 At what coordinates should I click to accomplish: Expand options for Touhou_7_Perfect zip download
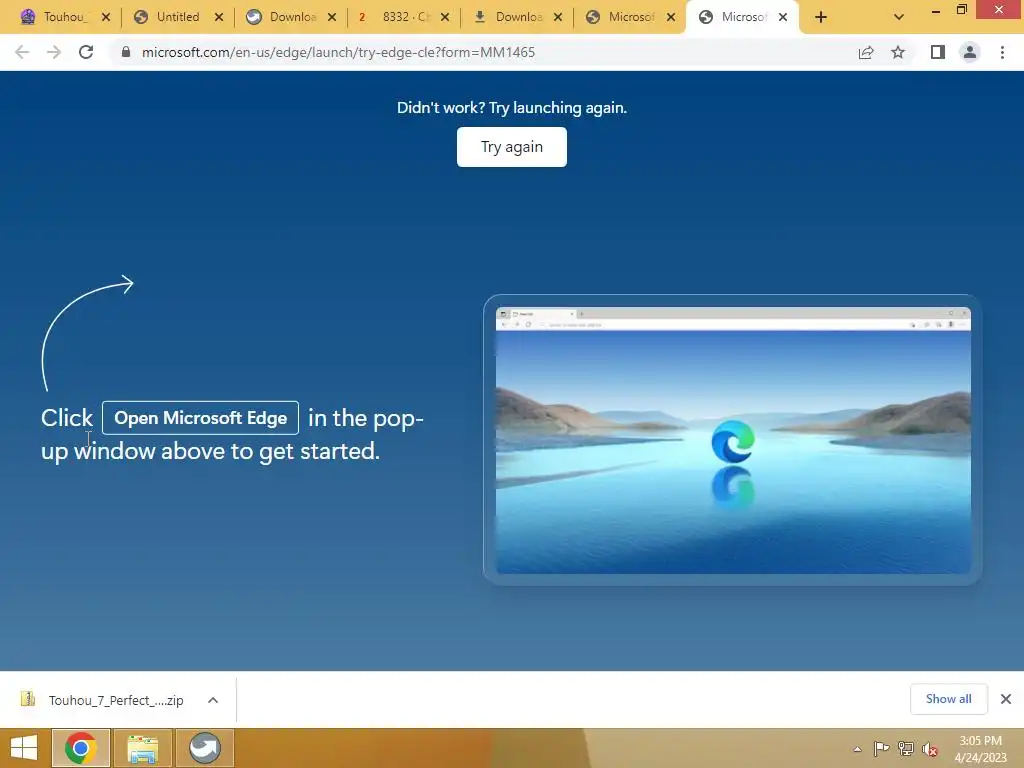tap(213, 700)
